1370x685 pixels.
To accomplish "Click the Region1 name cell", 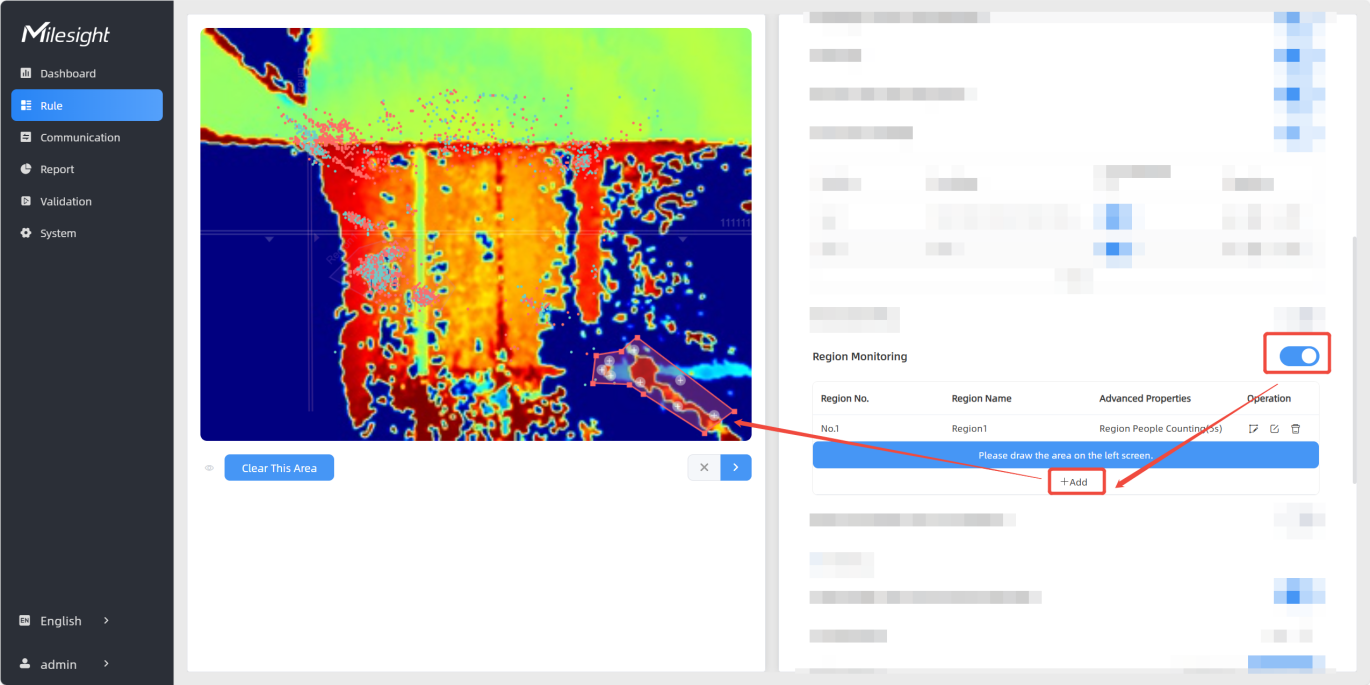I will tap(969, 429).
